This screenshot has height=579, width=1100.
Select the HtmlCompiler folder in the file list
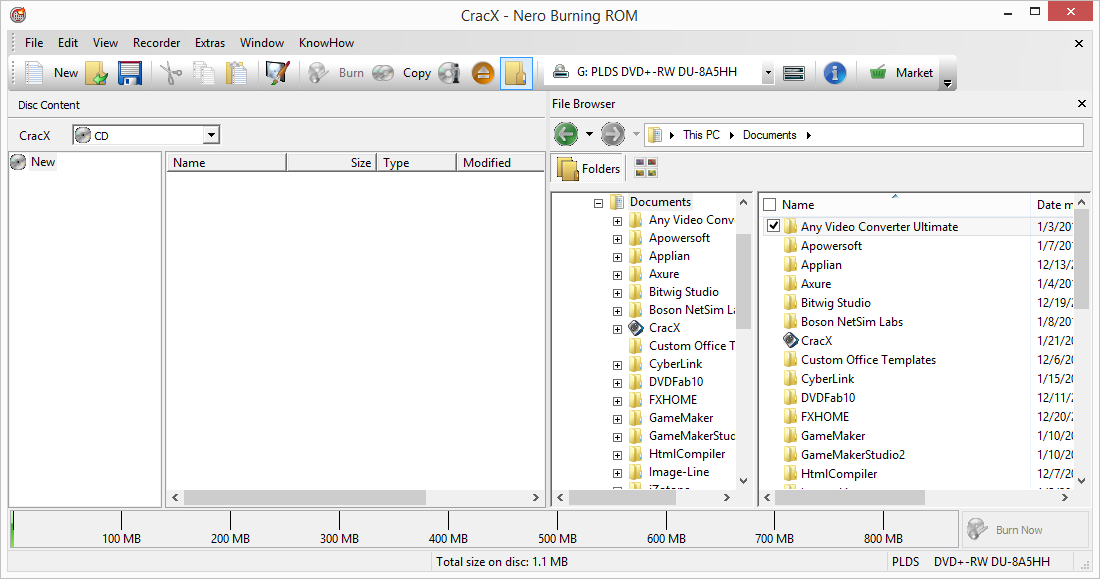[838, 474]
